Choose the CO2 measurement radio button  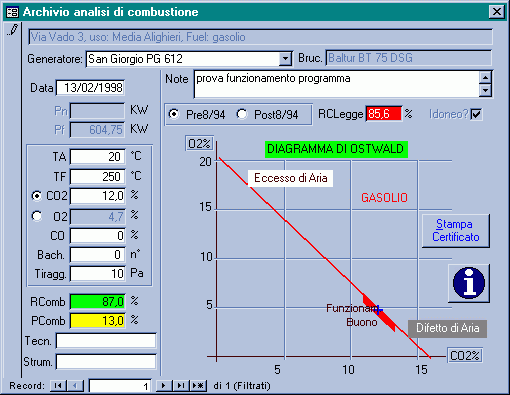tap(37, 196)
